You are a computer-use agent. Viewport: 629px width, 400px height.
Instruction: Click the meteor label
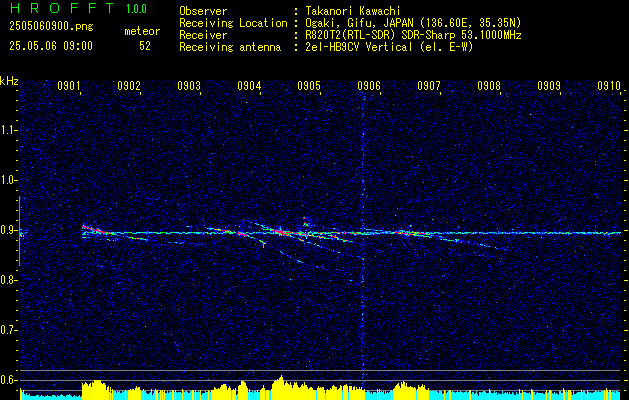[142, 31]
